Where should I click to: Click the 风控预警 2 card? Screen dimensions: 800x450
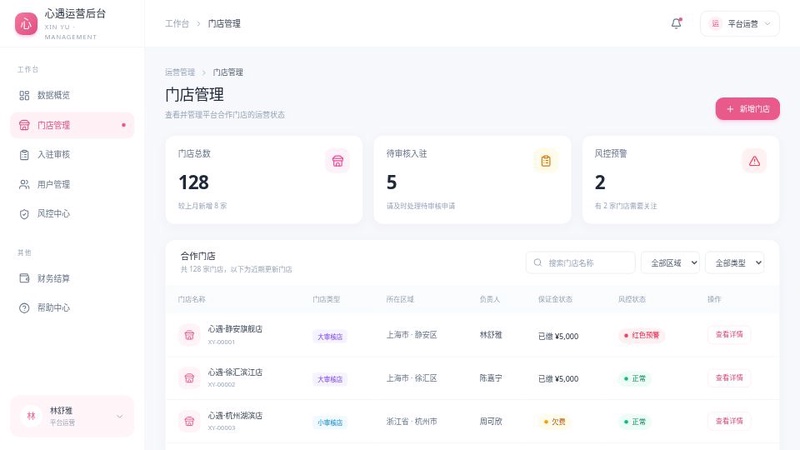point(680,180)
